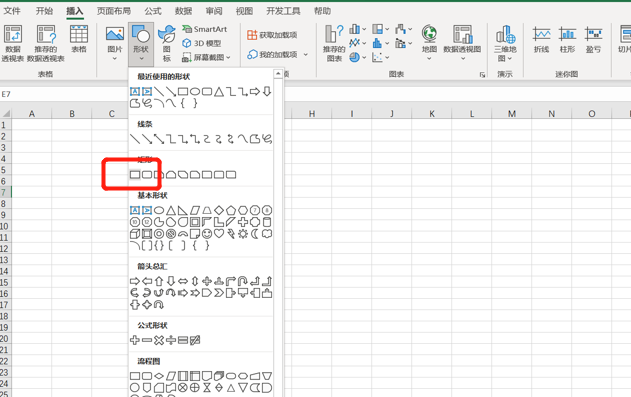Select the cube shape in basic shapes
The image size is (631, 397).
(135, 234)
